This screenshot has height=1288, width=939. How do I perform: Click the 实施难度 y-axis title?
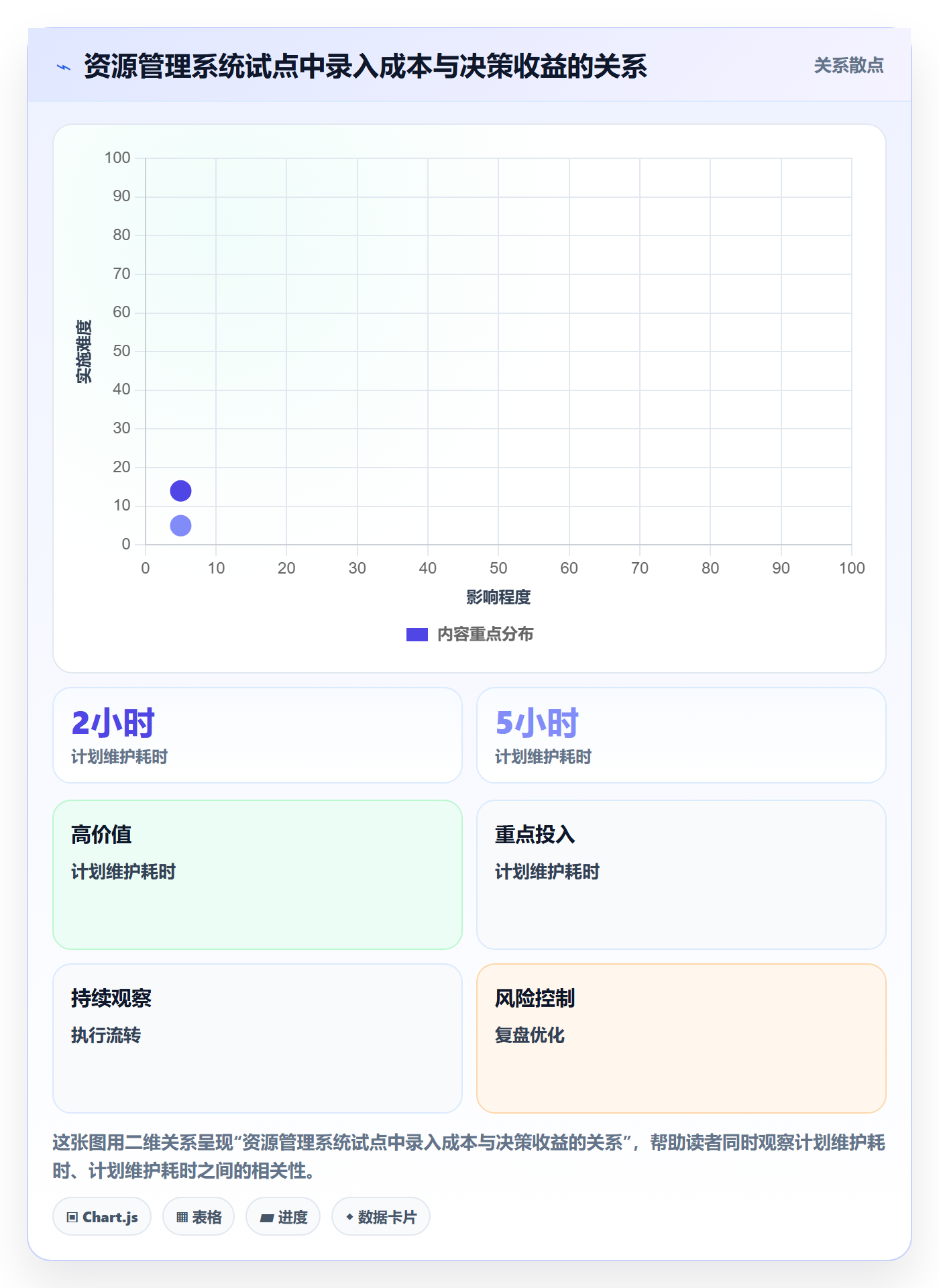(84, 352)
